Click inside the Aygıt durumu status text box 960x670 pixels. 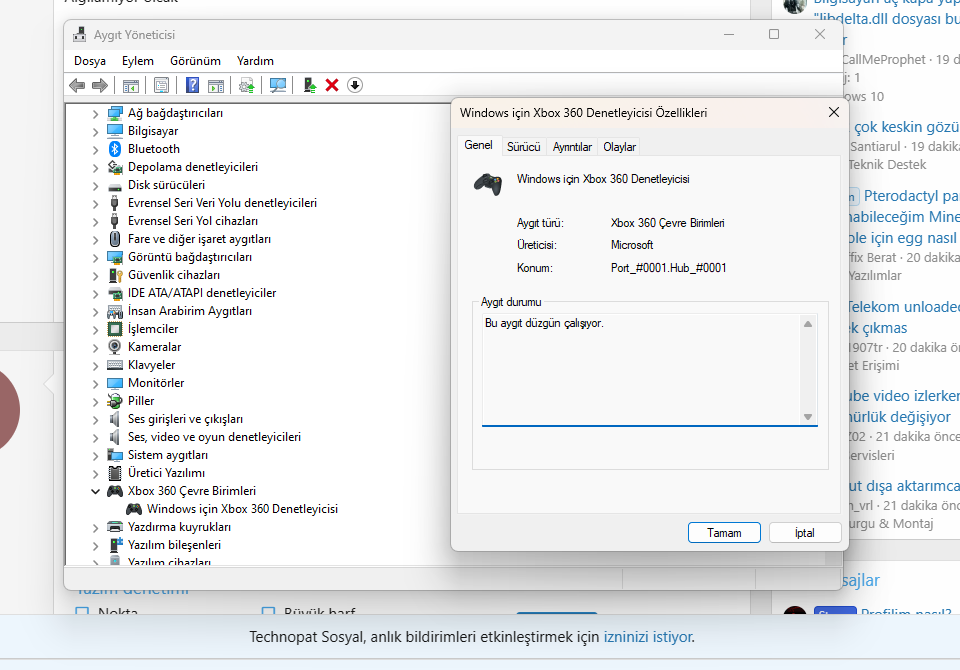click(x=642, y=370)
